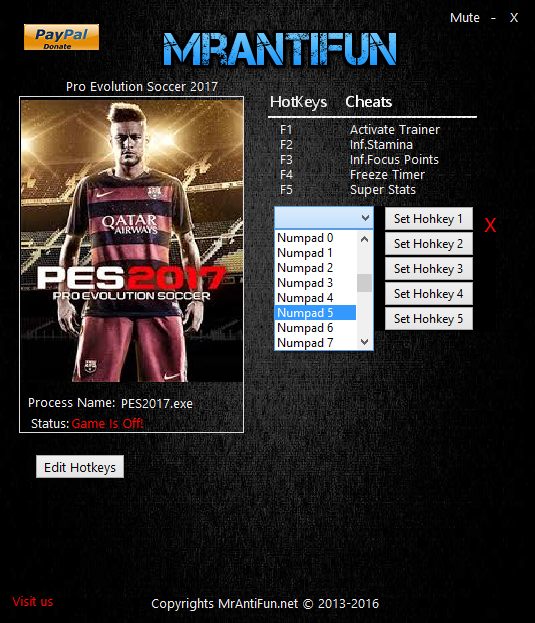
Task: Click Set Hohkey 4 button
Action: pos(429,294)
